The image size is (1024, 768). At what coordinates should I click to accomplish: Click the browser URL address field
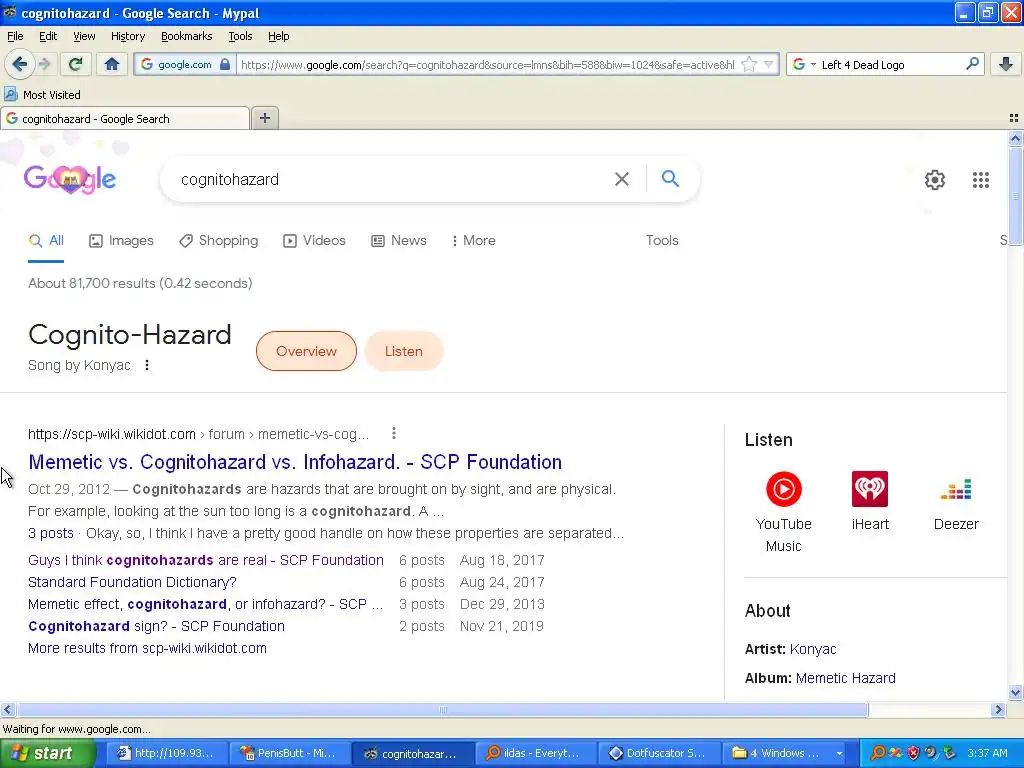(x=488, y=65)
